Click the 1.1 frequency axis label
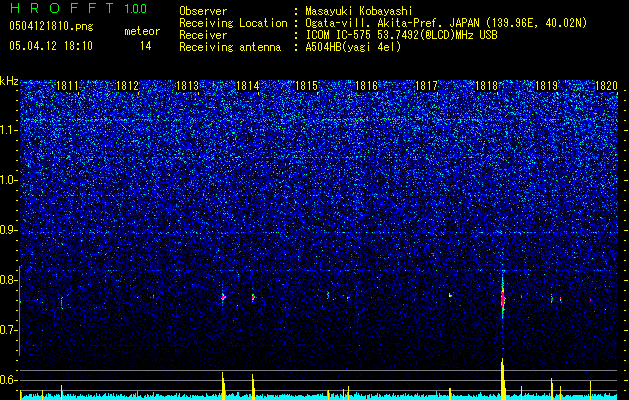Viewport: 629px width, 400px height. pyautogui.click(x=9, y=130)
